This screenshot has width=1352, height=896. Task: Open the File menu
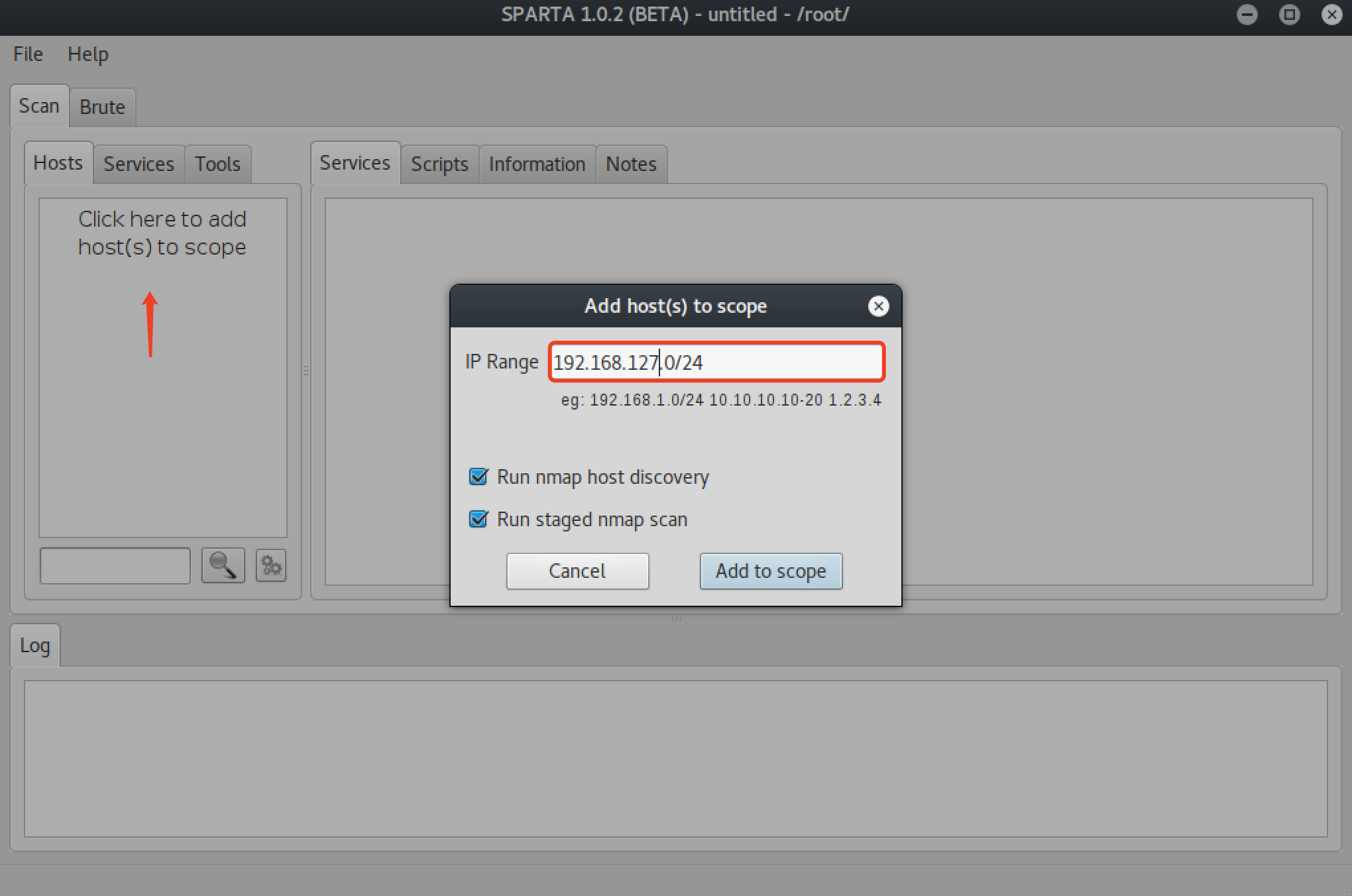[28, 54]
